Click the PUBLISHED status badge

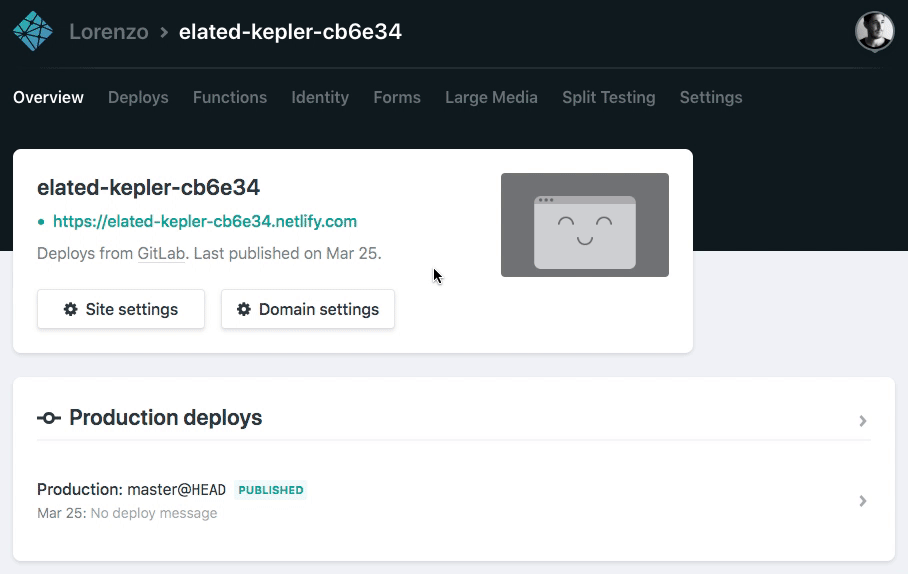coord(270,490)
